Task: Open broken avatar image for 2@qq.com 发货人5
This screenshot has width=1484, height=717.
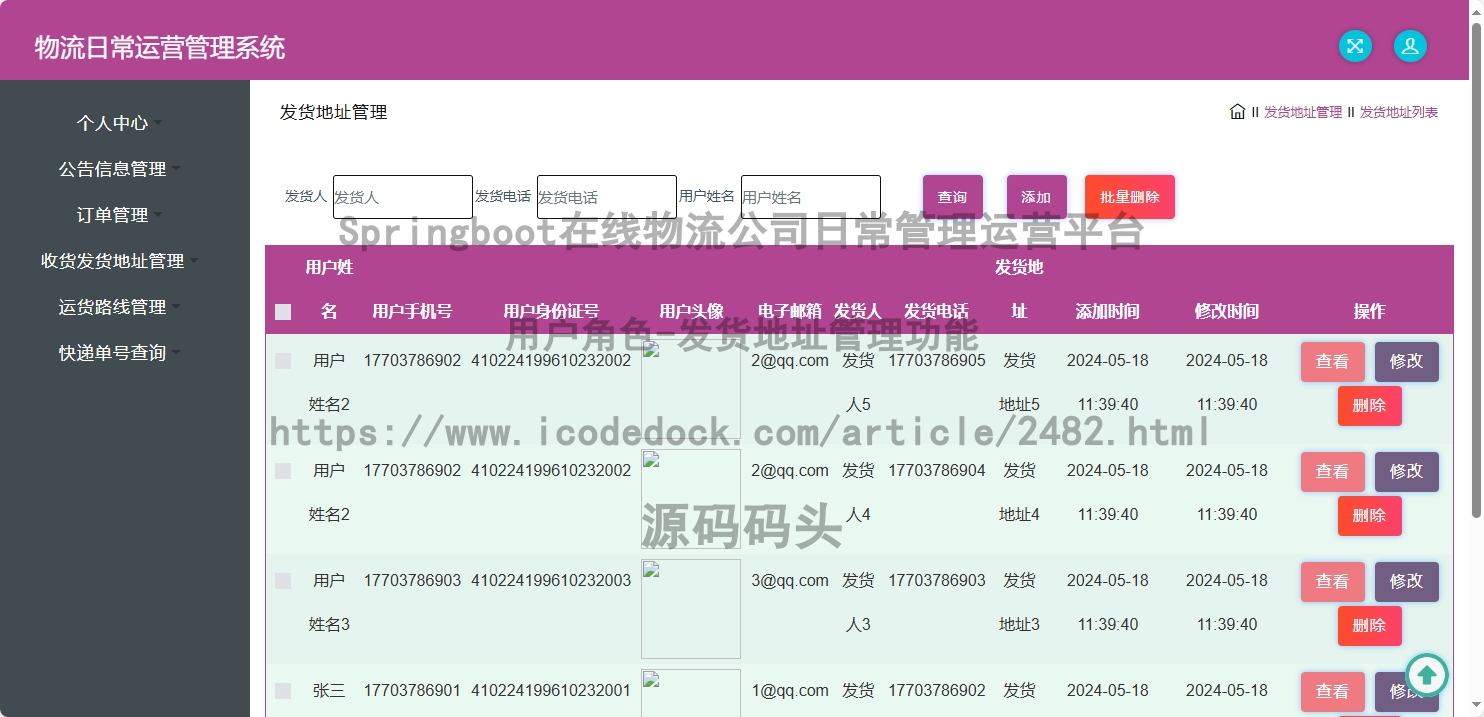Action: click(691, 388)
